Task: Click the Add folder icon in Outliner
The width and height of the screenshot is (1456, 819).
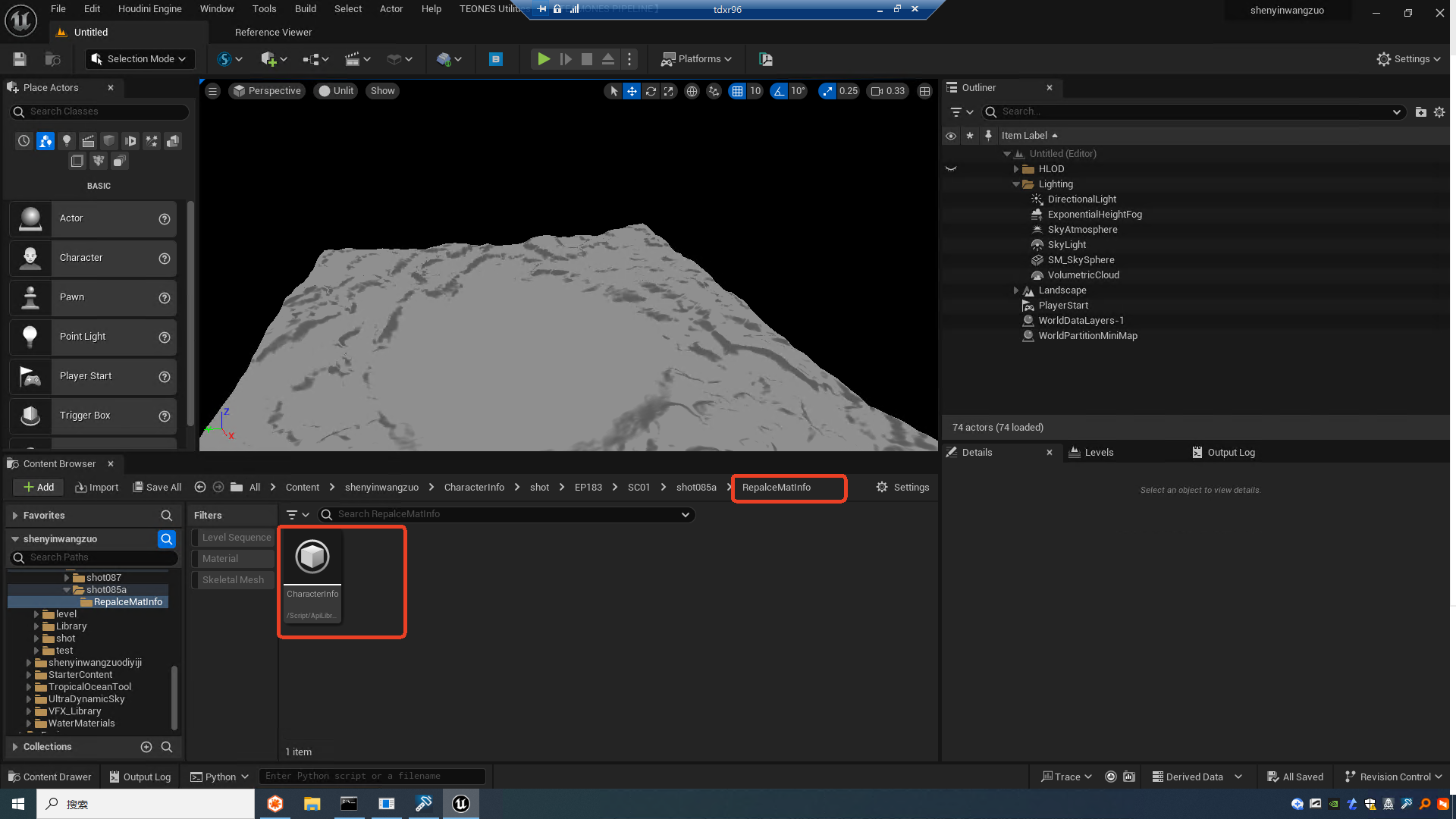Action: point(1420,112)
